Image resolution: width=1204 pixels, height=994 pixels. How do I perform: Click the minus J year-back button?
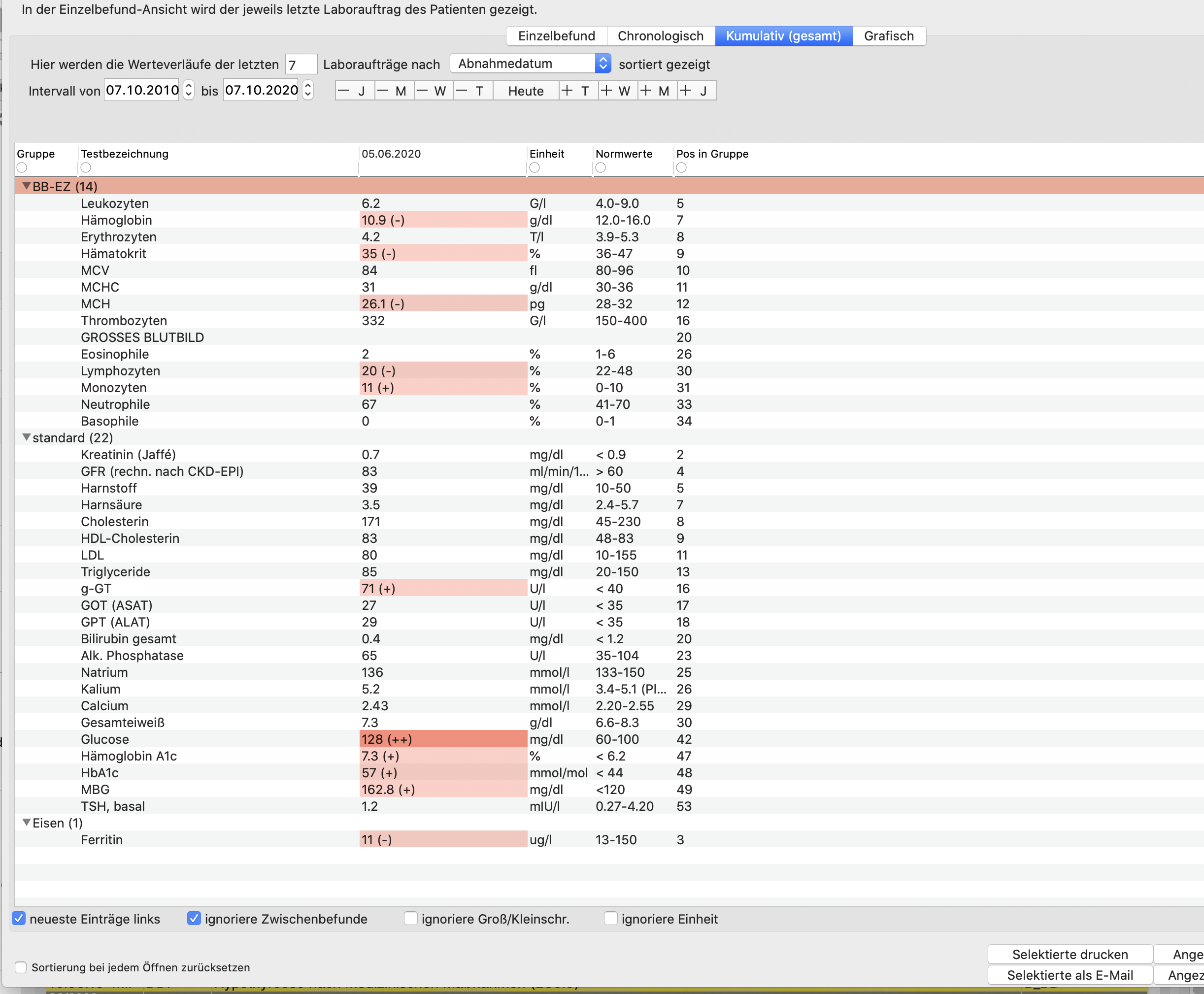pos(355,91)
